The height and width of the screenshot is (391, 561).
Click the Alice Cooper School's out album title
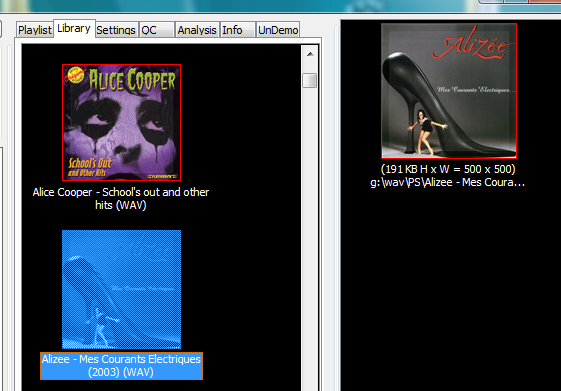[x=121, y=199]
